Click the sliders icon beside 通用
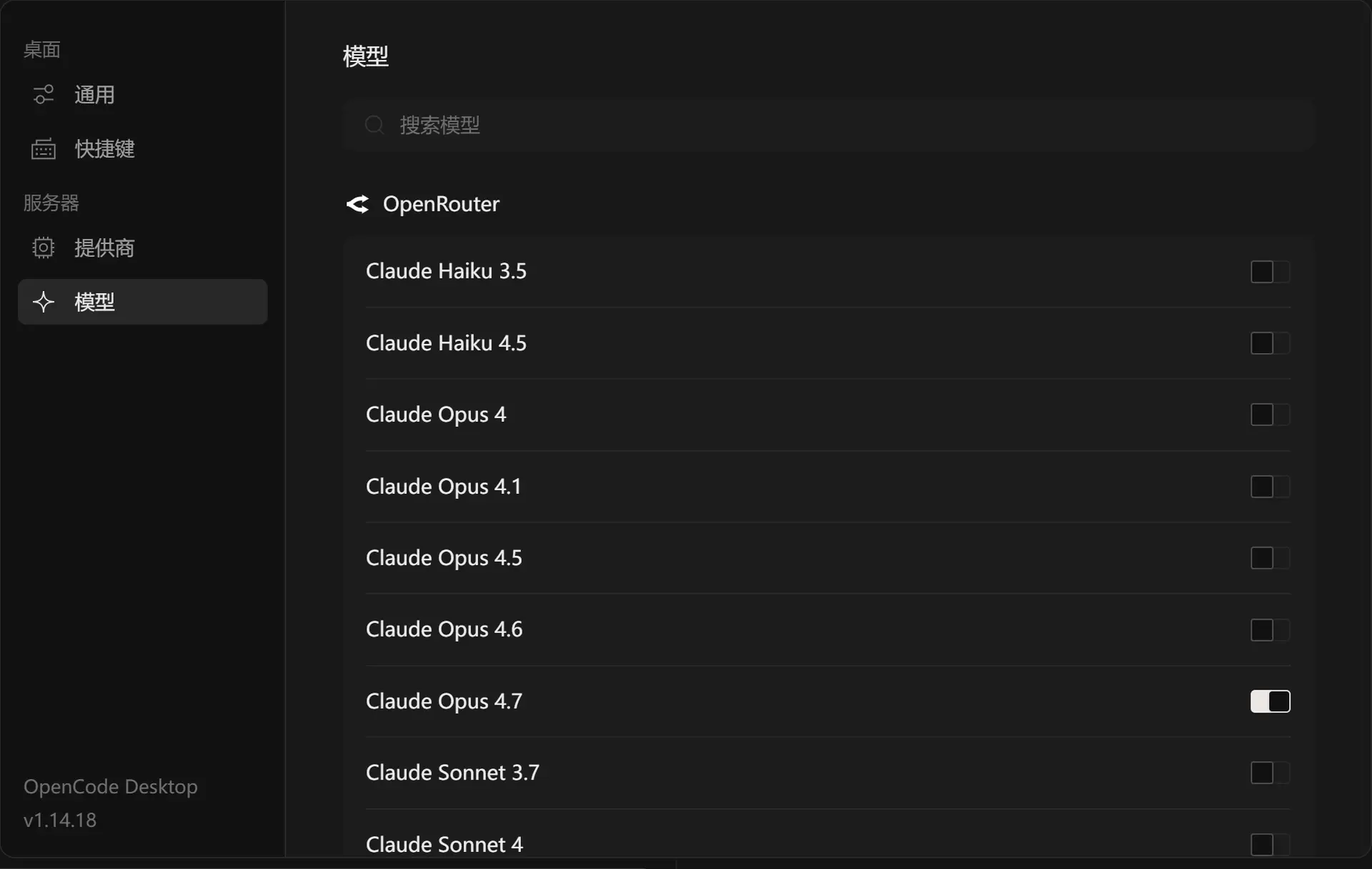 pos(44,94)
